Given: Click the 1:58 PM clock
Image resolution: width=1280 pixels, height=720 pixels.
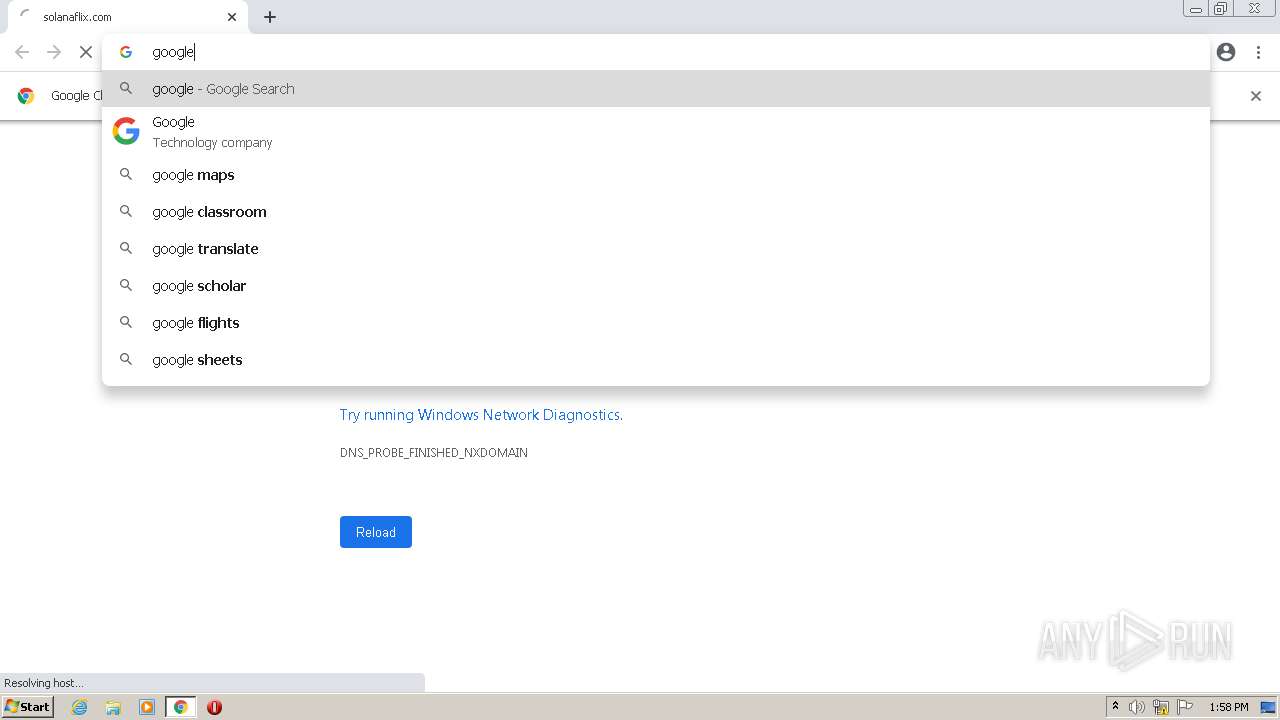Looking at the screenshot, I should tap(1229, 707).
